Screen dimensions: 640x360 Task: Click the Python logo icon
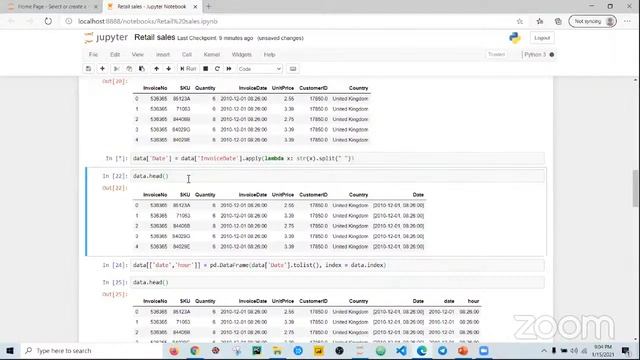click(x=515, y=38)
